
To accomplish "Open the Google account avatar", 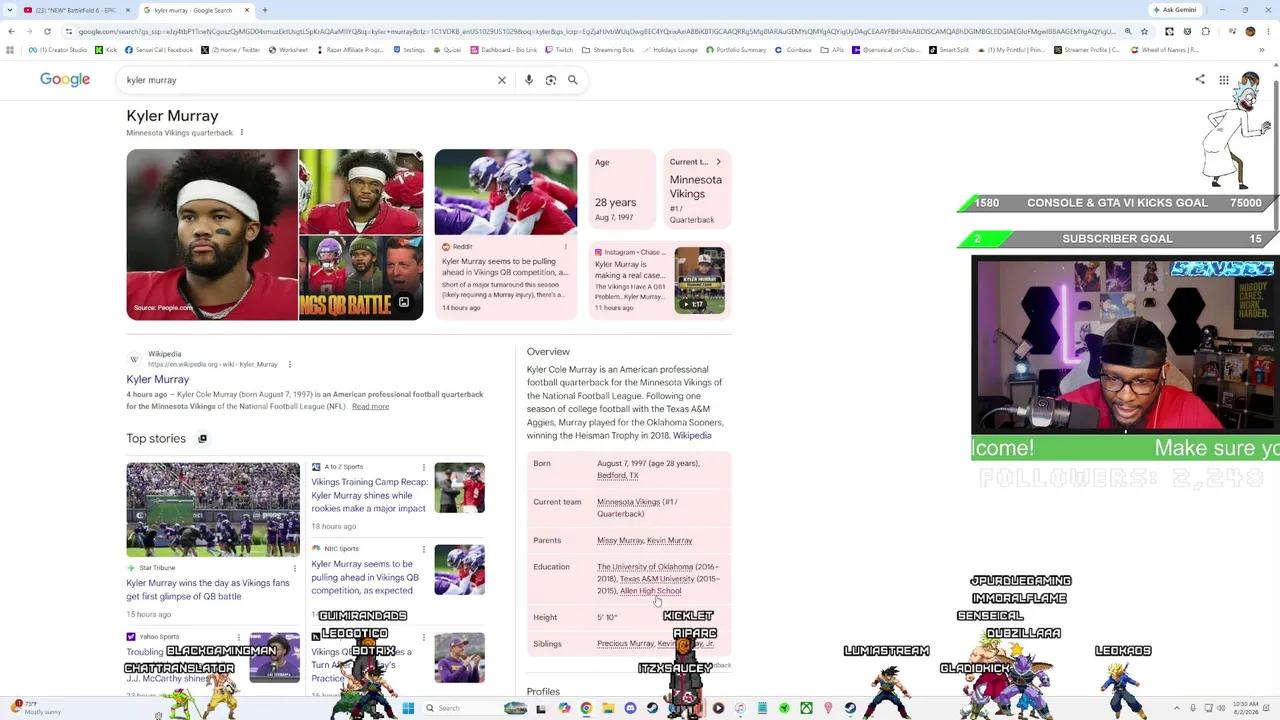I will [x=1250, y=80].
